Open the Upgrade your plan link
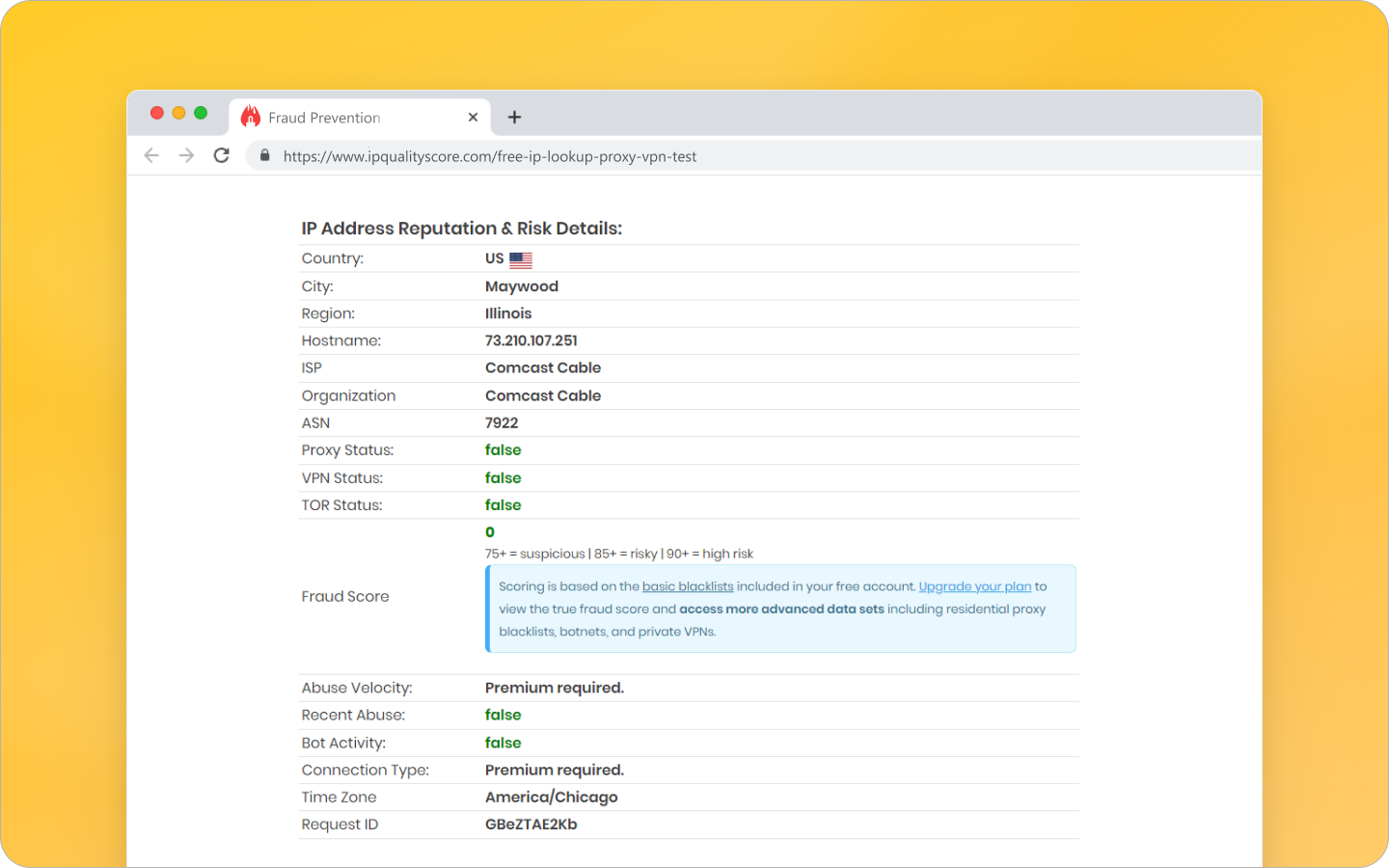Screen dimensions: 1389x868 975,586
